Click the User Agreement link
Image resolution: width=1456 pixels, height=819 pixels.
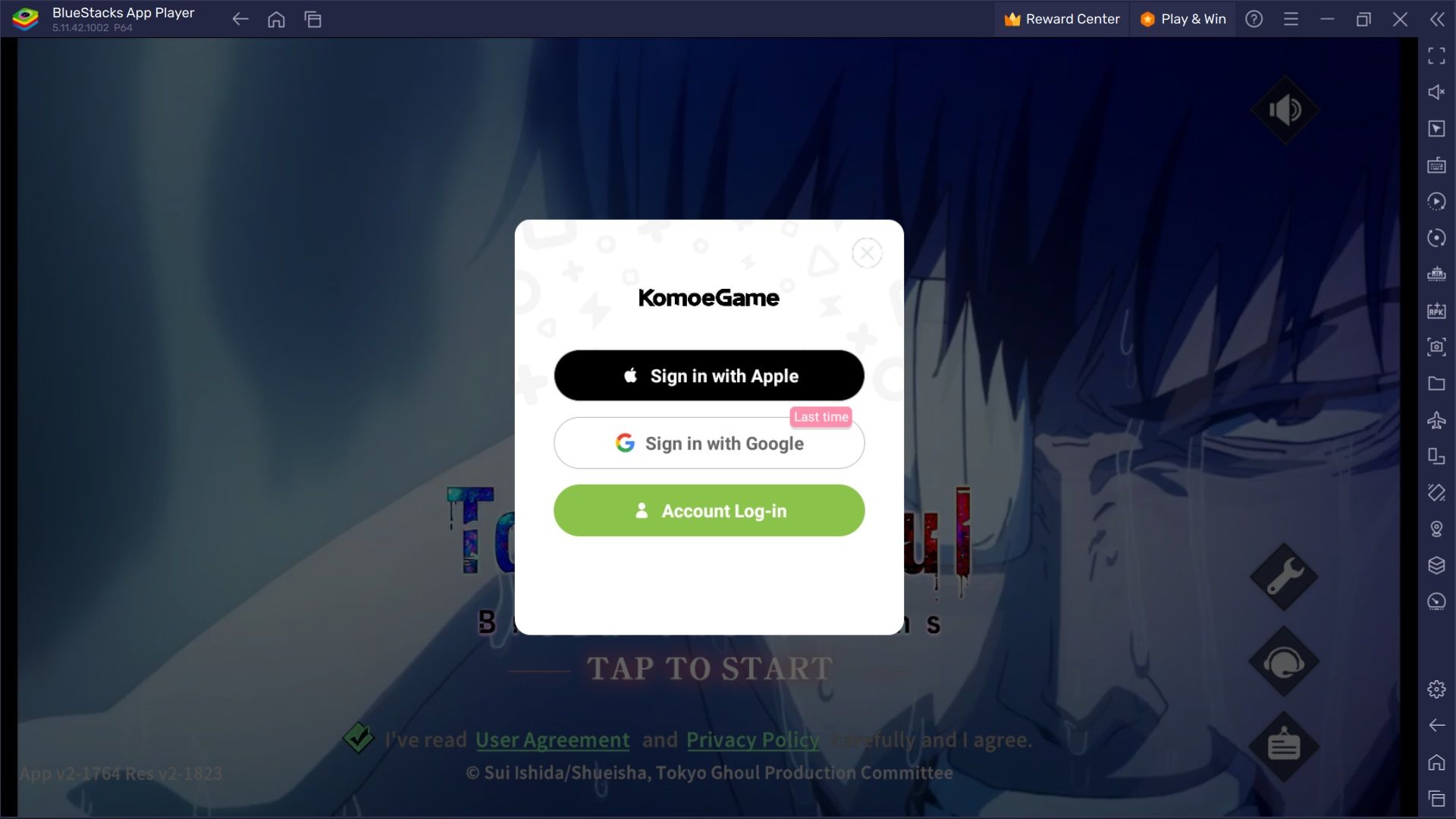(x=552, y=740)
